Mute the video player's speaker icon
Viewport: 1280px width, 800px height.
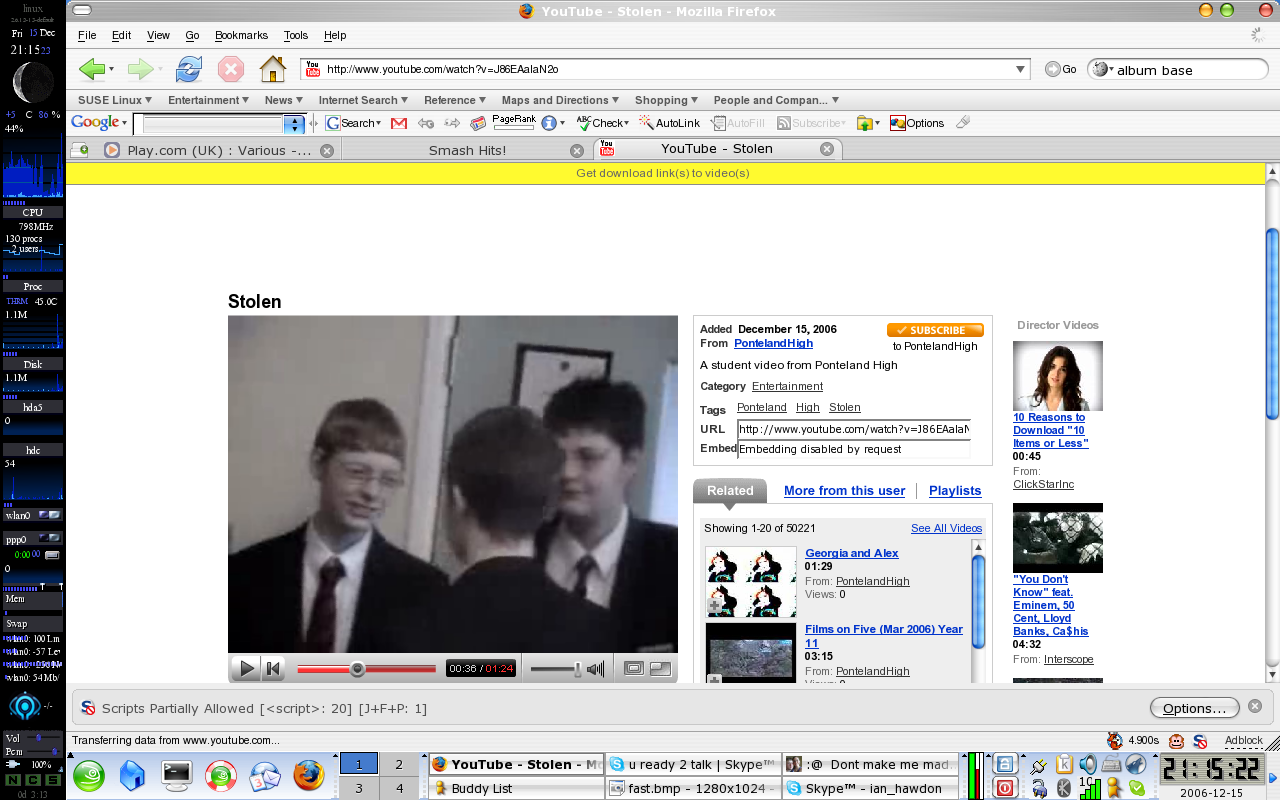(596, 669)
